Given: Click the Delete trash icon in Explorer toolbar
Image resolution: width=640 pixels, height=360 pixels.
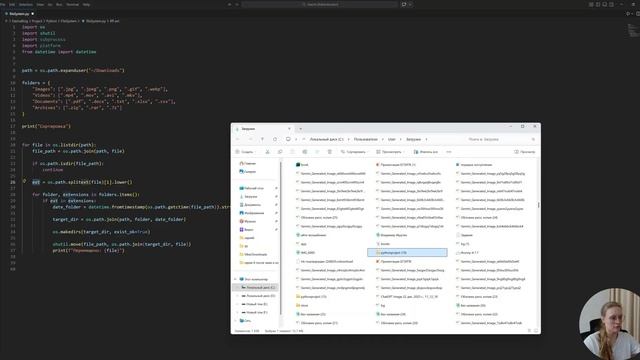Looking at the screenshot, I should click(330, 152).
